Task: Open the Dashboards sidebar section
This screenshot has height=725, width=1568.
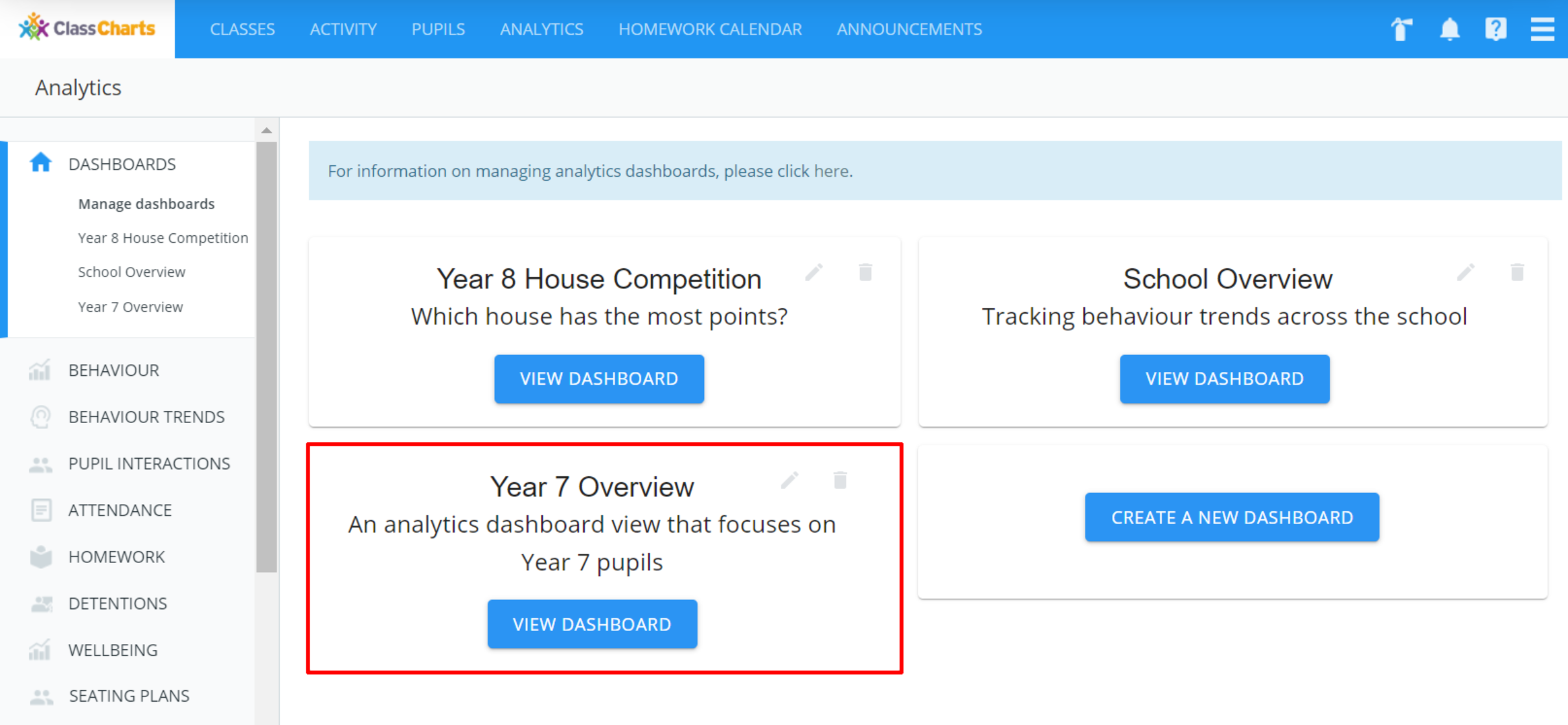Action: click(x=122, y=164)
